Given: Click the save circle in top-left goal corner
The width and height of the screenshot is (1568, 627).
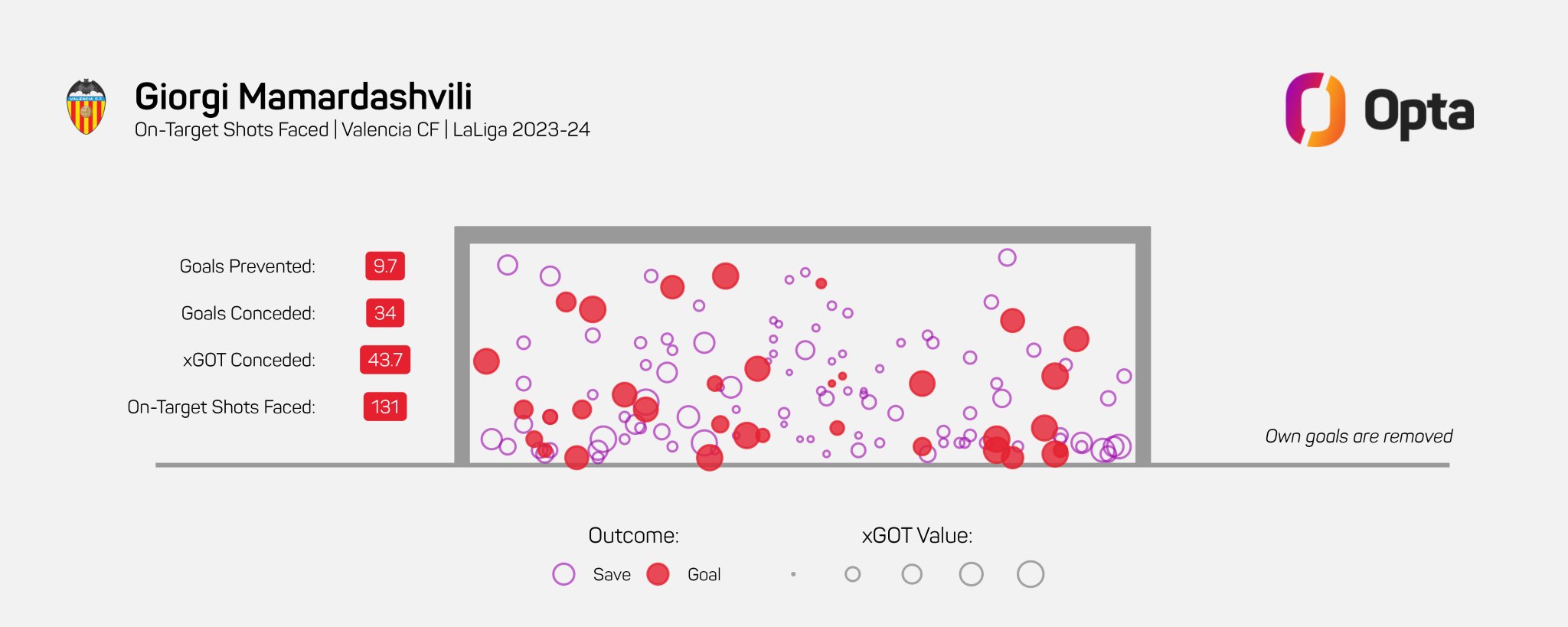Looking at the screenshot, I should coord(508,265).
